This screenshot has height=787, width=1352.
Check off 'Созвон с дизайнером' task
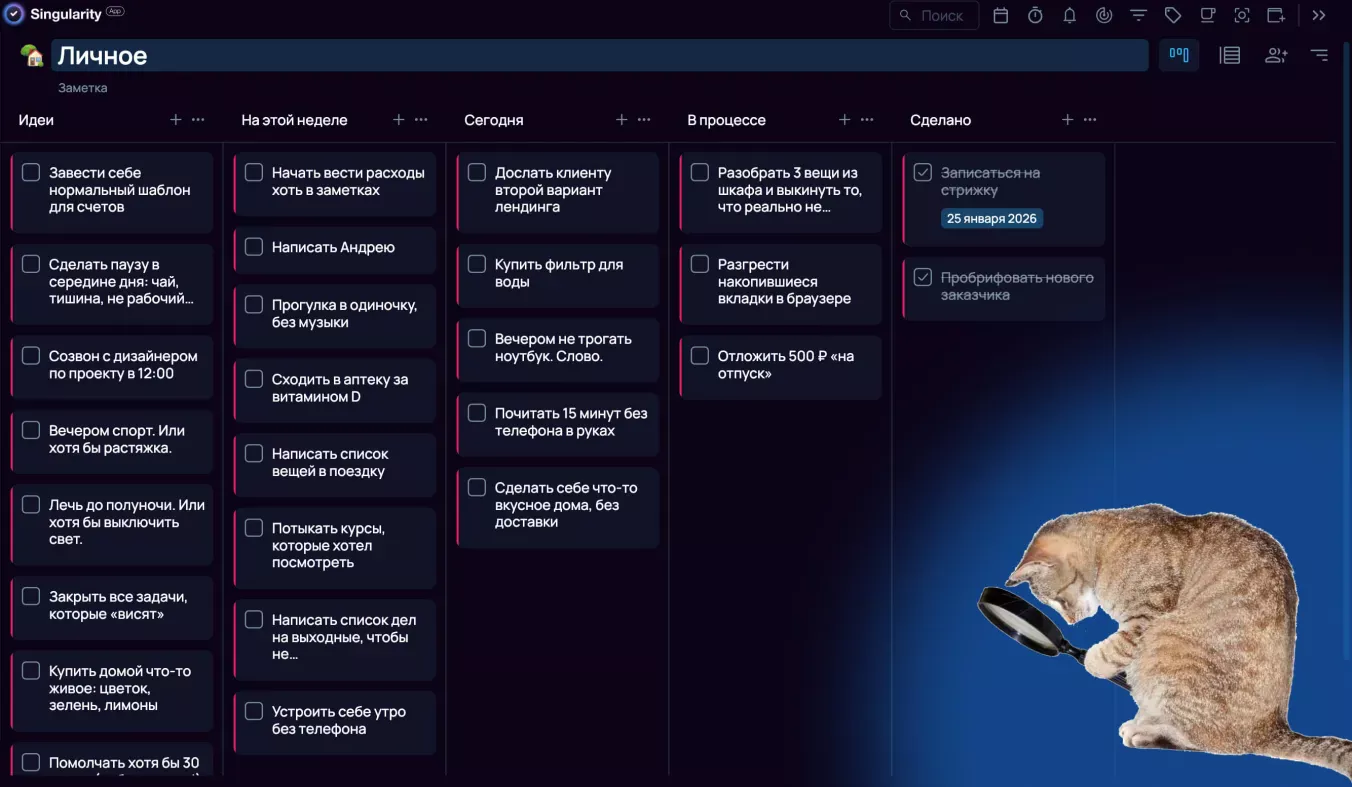31,356
